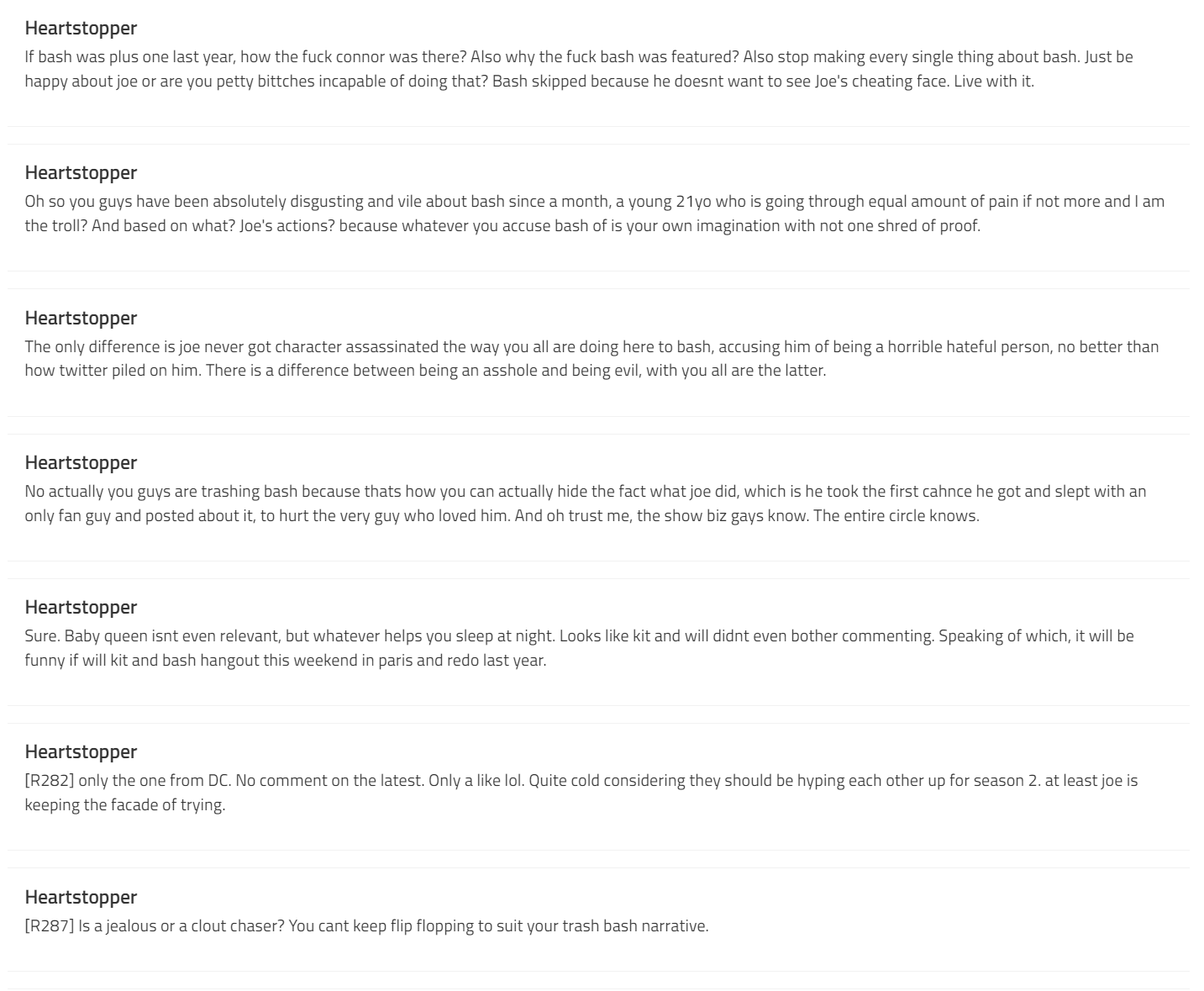
Task: Click the line beginning 'only fan guy and posted'
Action: [x=502, y=515]
